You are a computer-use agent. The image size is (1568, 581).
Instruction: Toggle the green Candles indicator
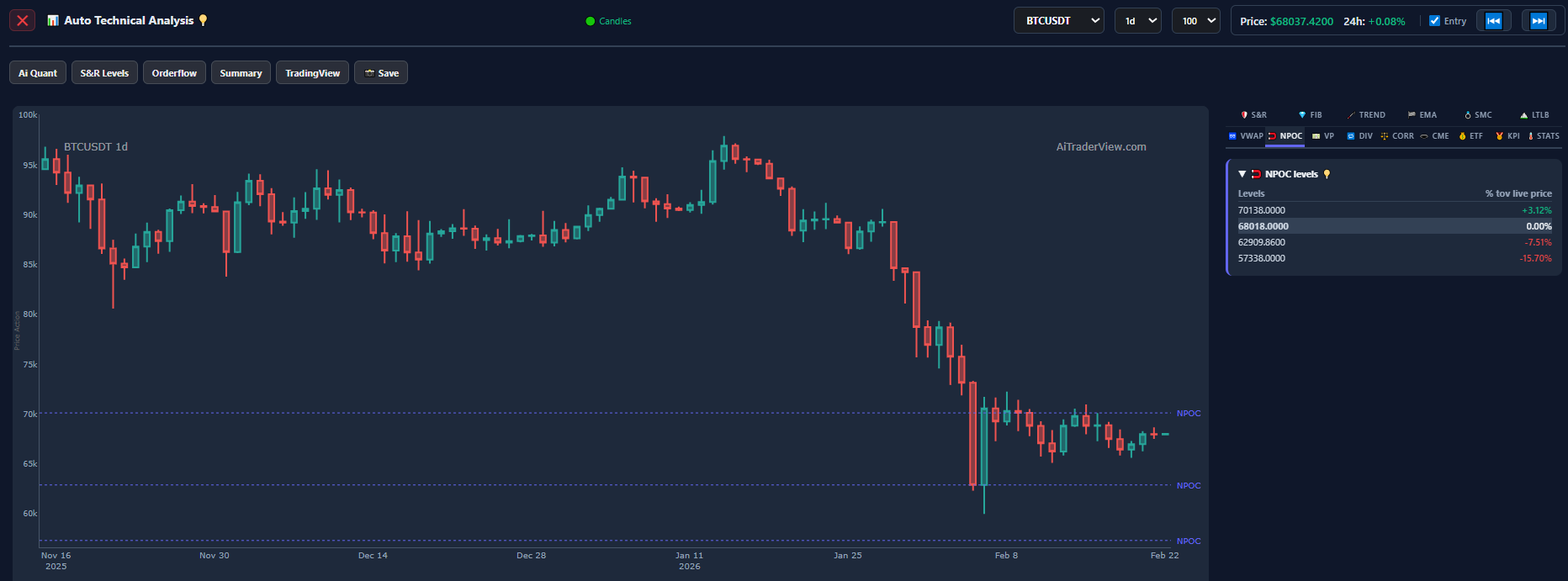pyautogui.click(x=608, y=21)
